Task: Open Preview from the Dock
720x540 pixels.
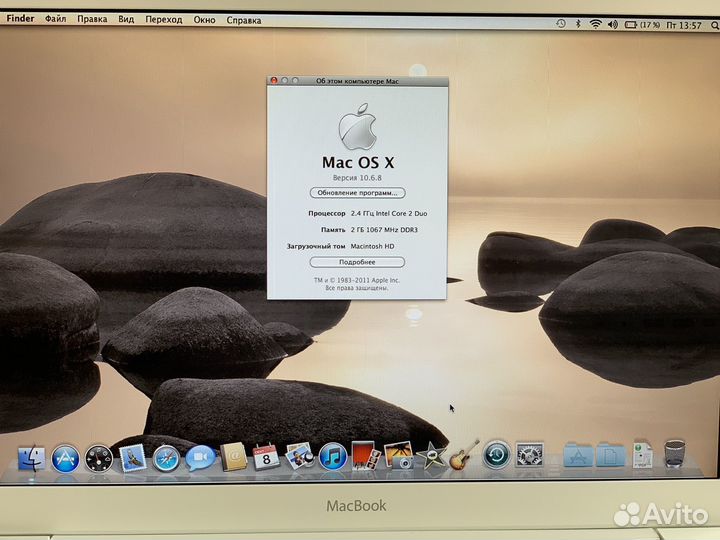Action: pos(299,456)
